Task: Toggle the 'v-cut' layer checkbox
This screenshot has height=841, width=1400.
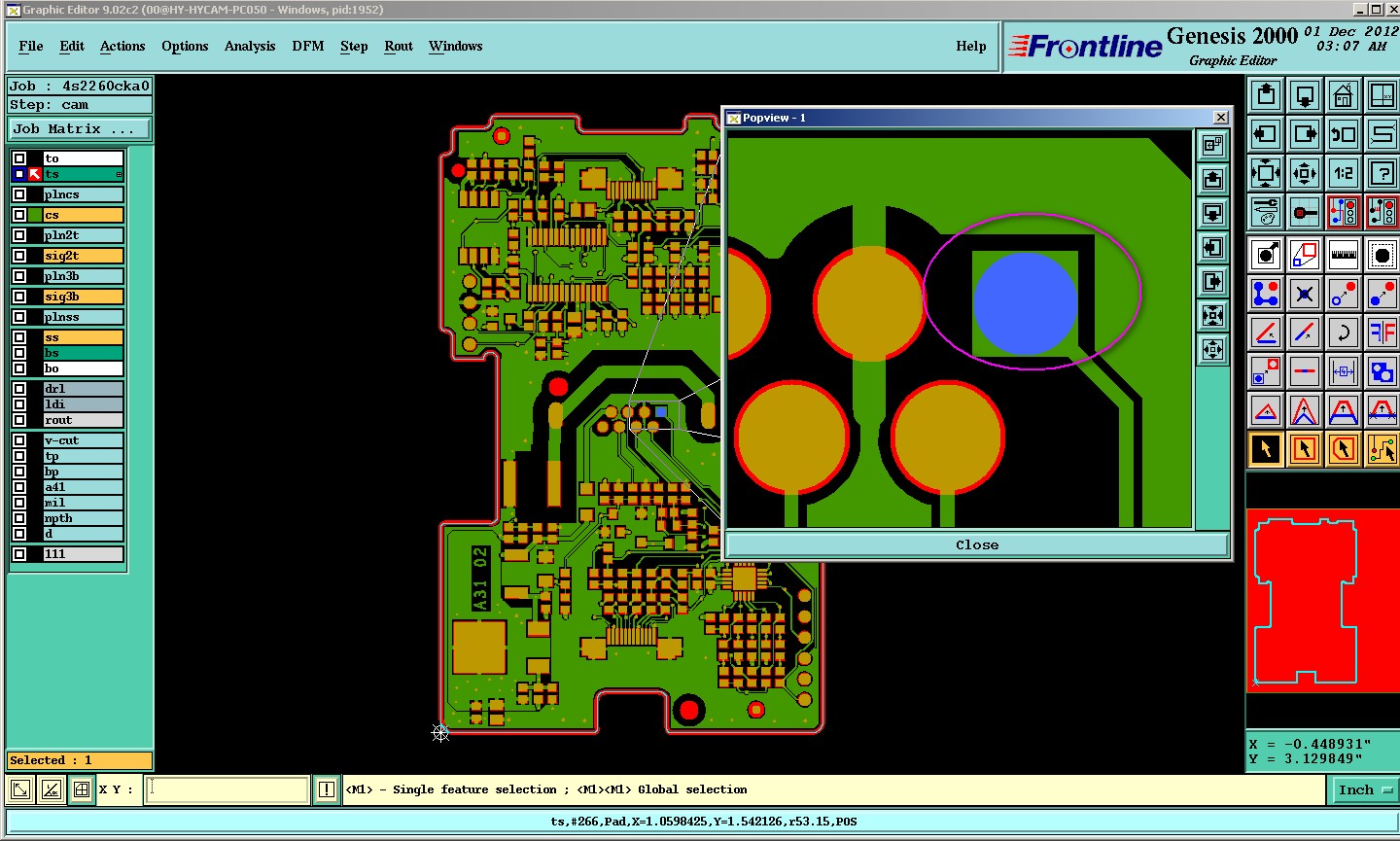Action: tap(19, 440)
